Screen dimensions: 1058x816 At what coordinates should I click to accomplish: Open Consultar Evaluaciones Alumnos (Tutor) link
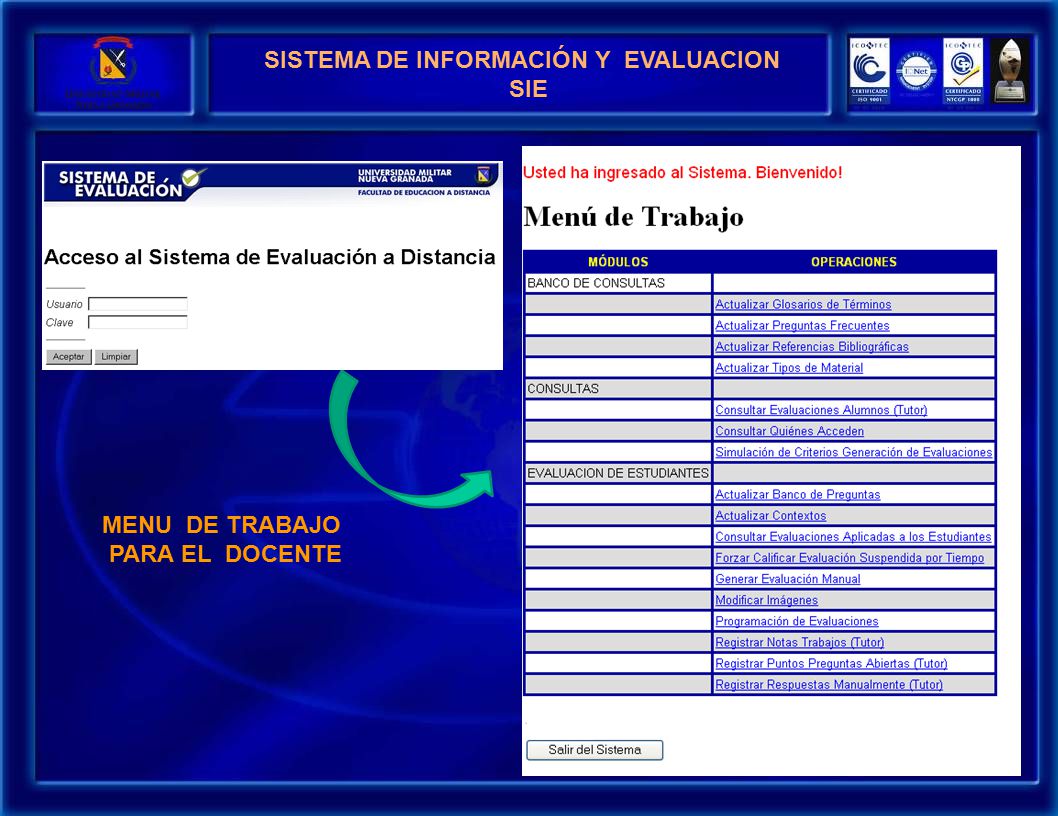point(821,410)
